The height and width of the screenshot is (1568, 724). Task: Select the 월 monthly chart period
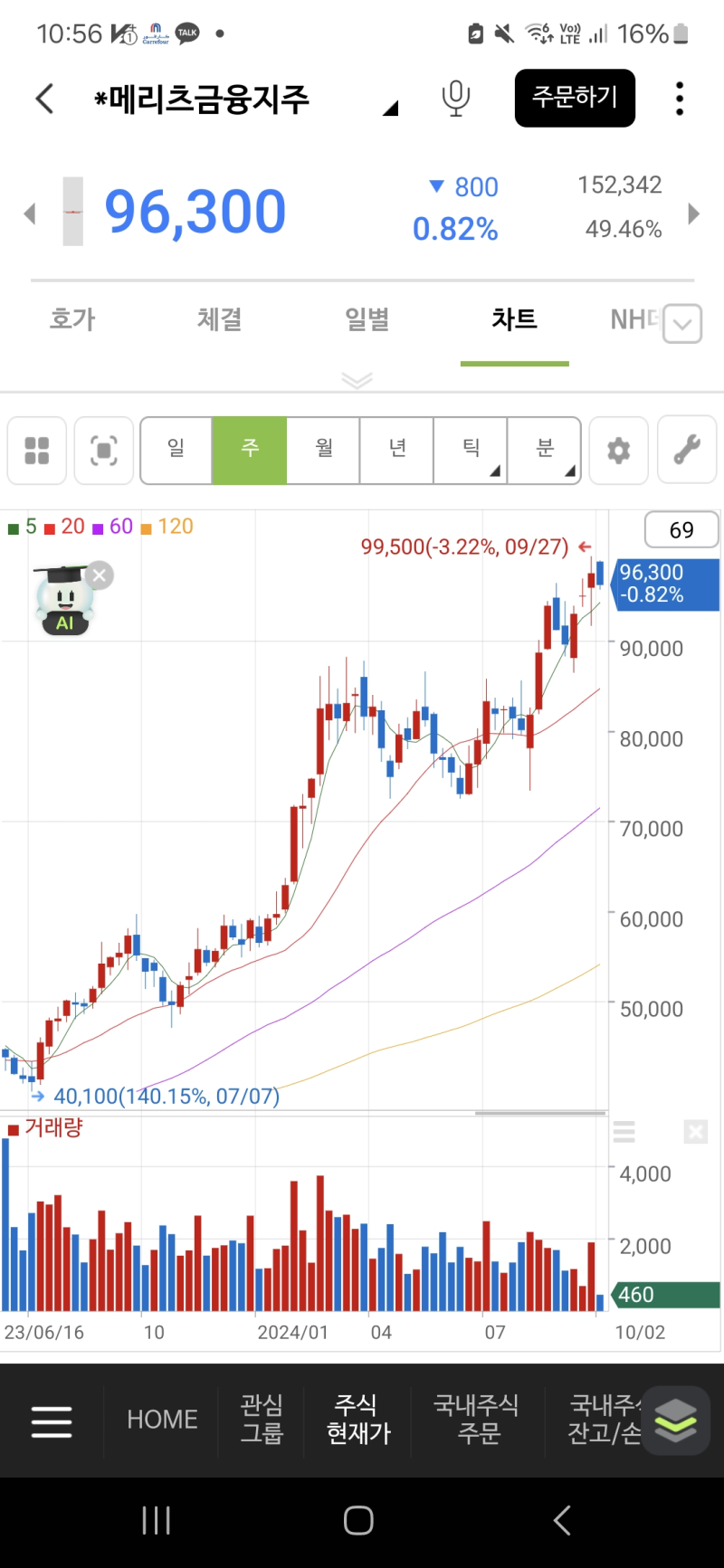click(x=324, y=451)
